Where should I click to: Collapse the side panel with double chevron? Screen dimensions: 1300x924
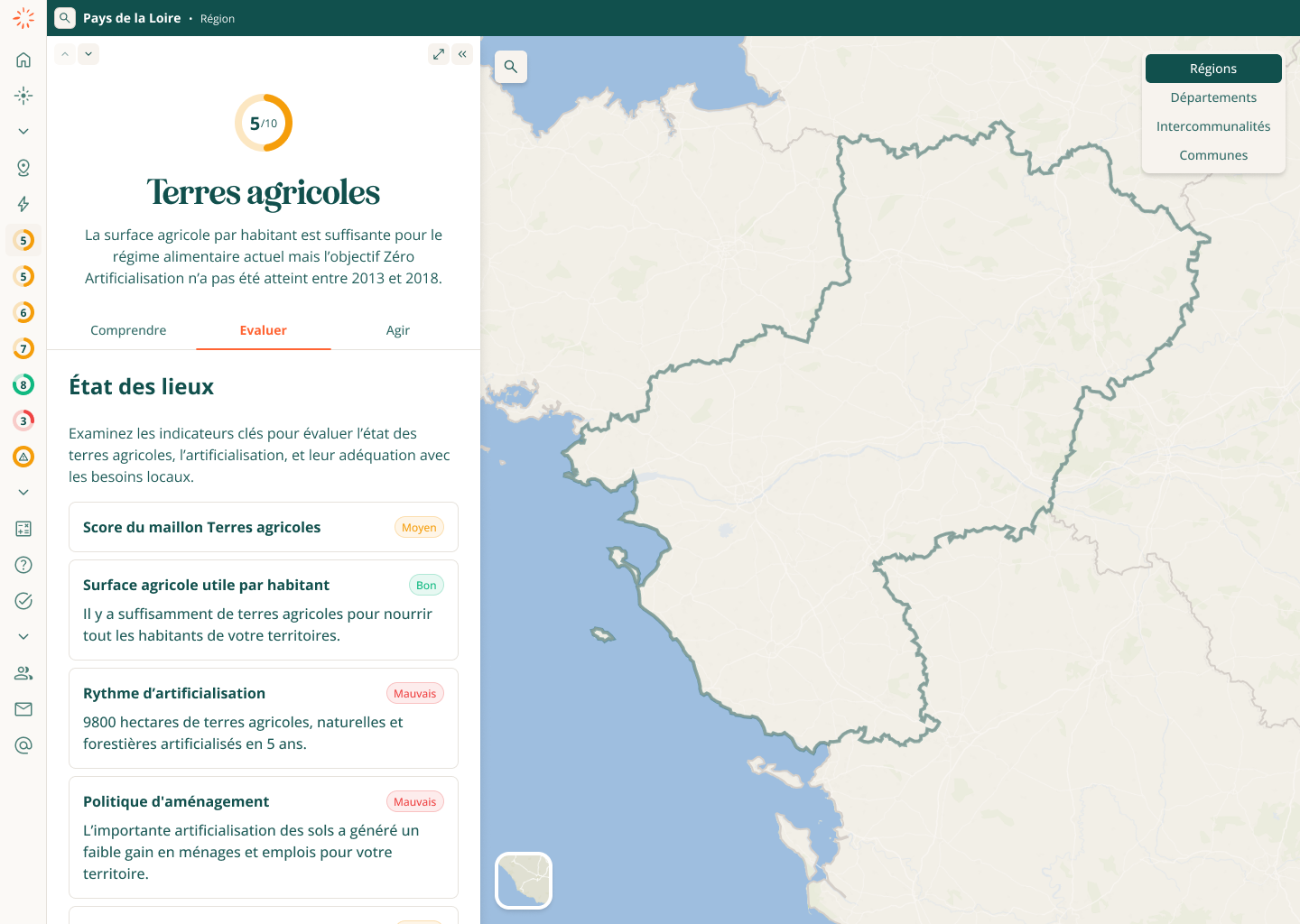[x=462, y=54]
